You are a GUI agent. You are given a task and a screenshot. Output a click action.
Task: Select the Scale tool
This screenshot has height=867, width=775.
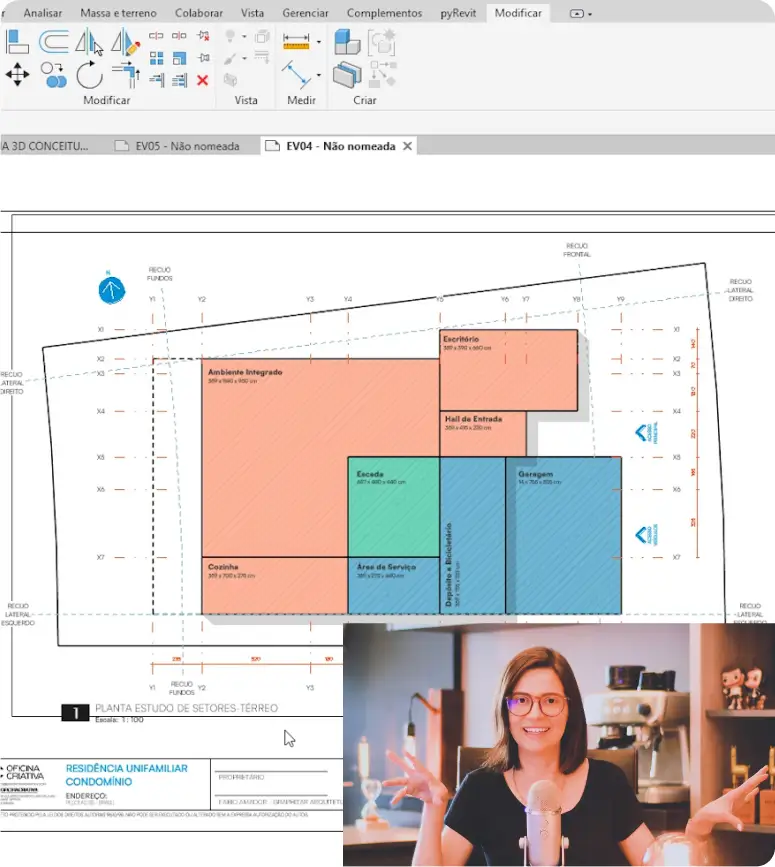tap(179, 58)
